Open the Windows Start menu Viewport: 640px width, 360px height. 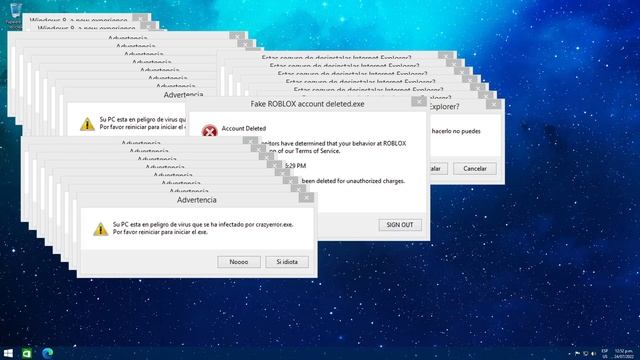coord(8,353)
